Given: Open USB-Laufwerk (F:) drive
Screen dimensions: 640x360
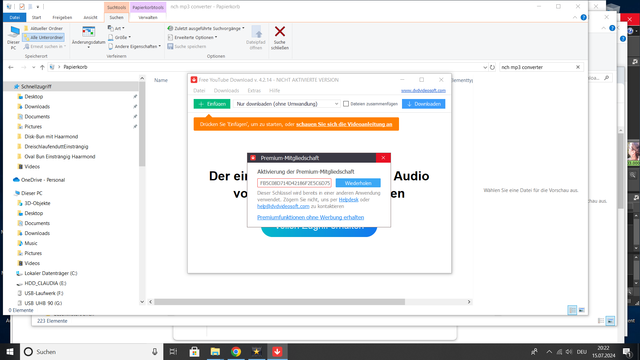Looking at the screenshot, I should pyautogui.click(x=44, y=293).
